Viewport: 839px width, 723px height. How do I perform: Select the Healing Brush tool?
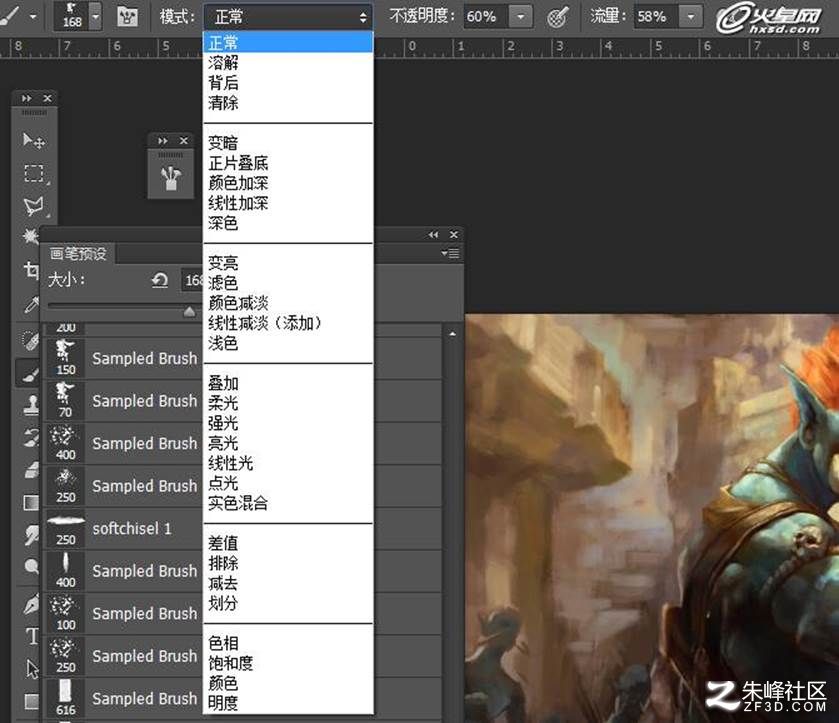coord(31,340)
